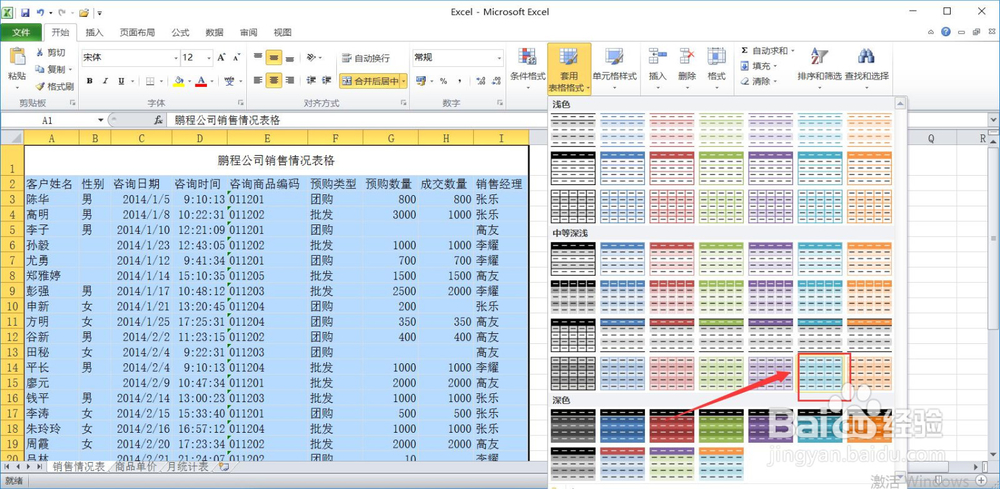Click the font color A icon
Image resolution: width=1000 pixels, height=489 pixels.
click(x=202, y=81)
